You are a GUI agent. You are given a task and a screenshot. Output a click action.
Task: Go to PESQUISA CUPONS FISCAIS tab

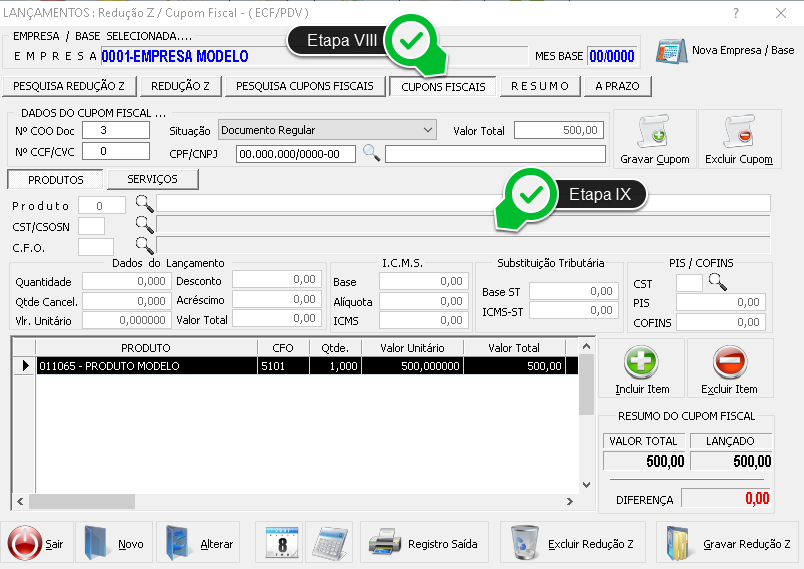coord(304,86)
